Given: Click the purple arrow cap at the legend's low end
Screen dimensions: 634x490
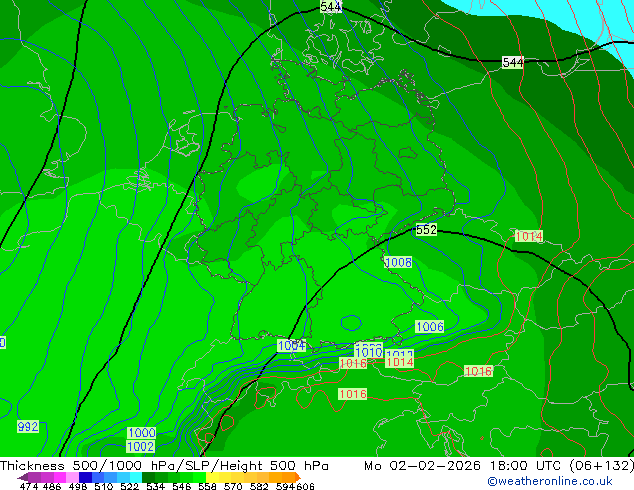Looking at the screenshot, I should [x=22, y=477].
